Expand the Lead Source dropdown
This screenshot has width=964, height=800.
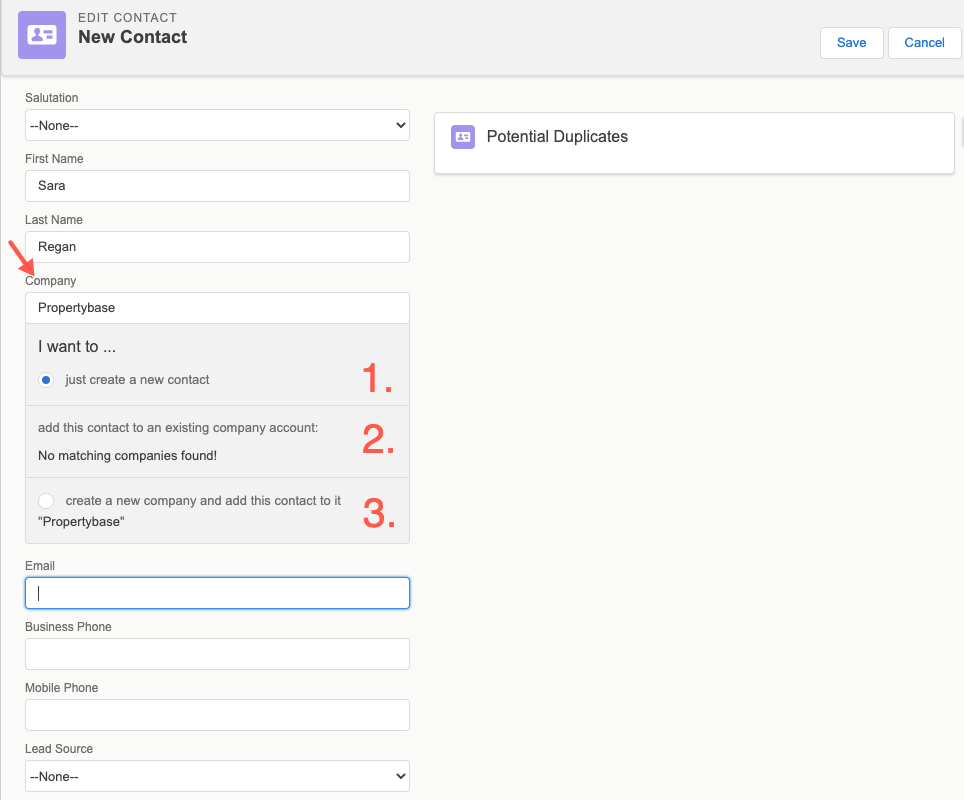pyautogui.click(x=217, y=776)
